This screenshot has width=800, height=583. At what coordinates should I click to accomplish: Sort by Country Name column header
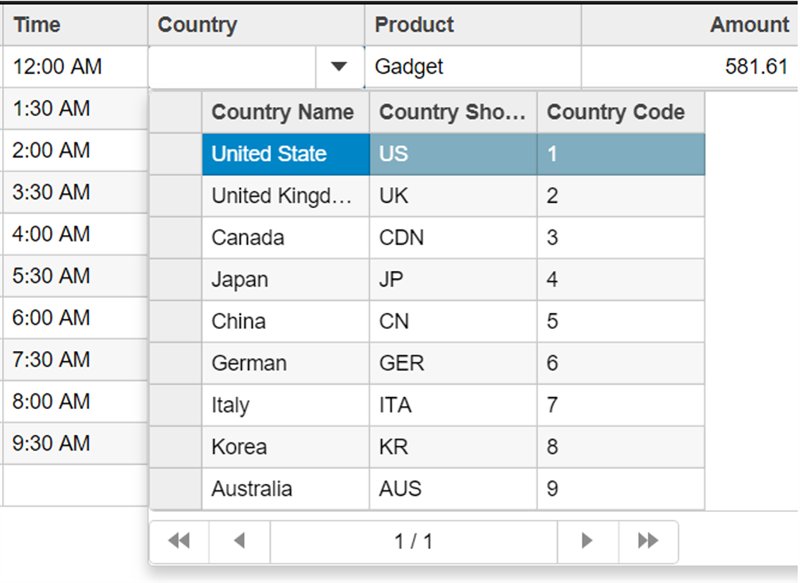click(284, 112)
